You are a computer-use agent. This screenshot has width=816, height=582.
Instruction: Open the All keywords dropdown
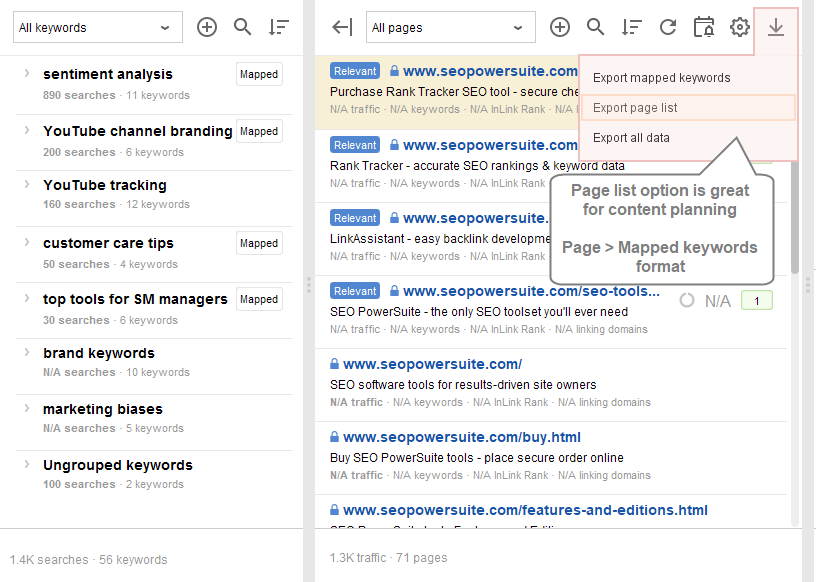[98, 27]
